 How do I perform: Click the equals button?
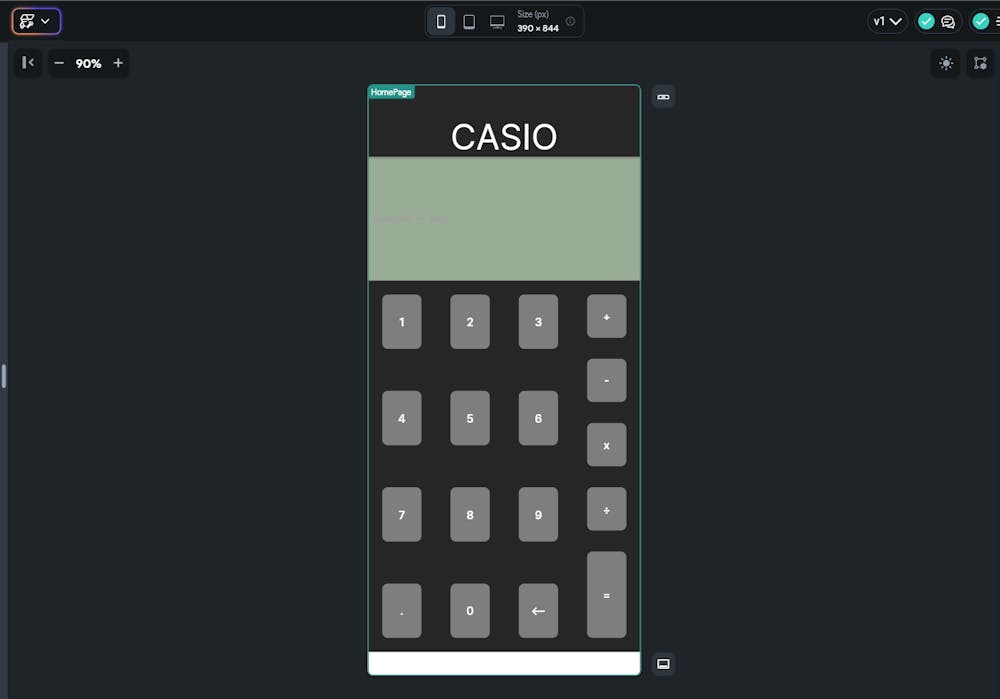click(607, 594)
